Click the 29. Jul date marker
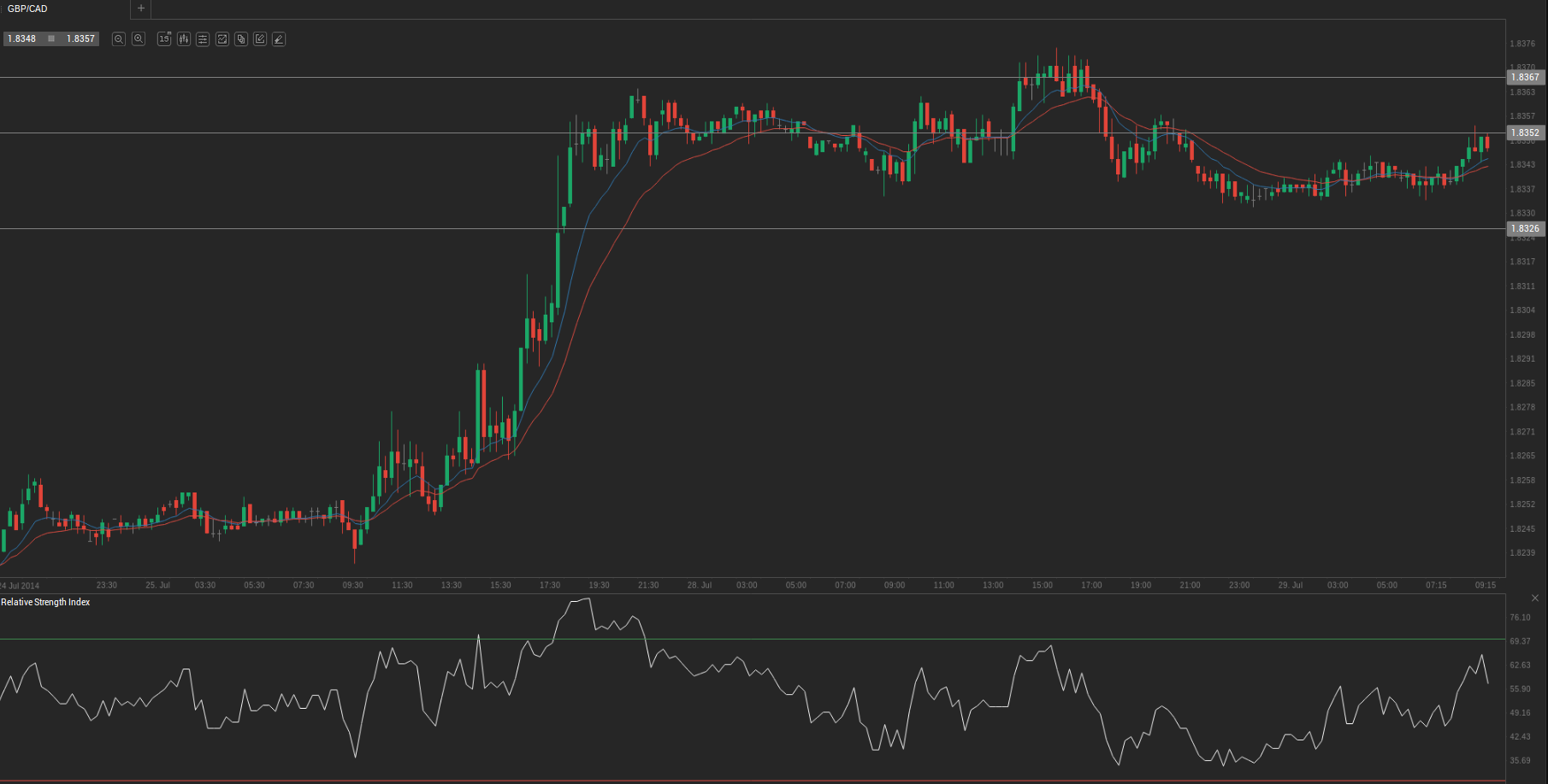Image resolution: width=1548 pixels, height=784 pixels. point(1290,585)
